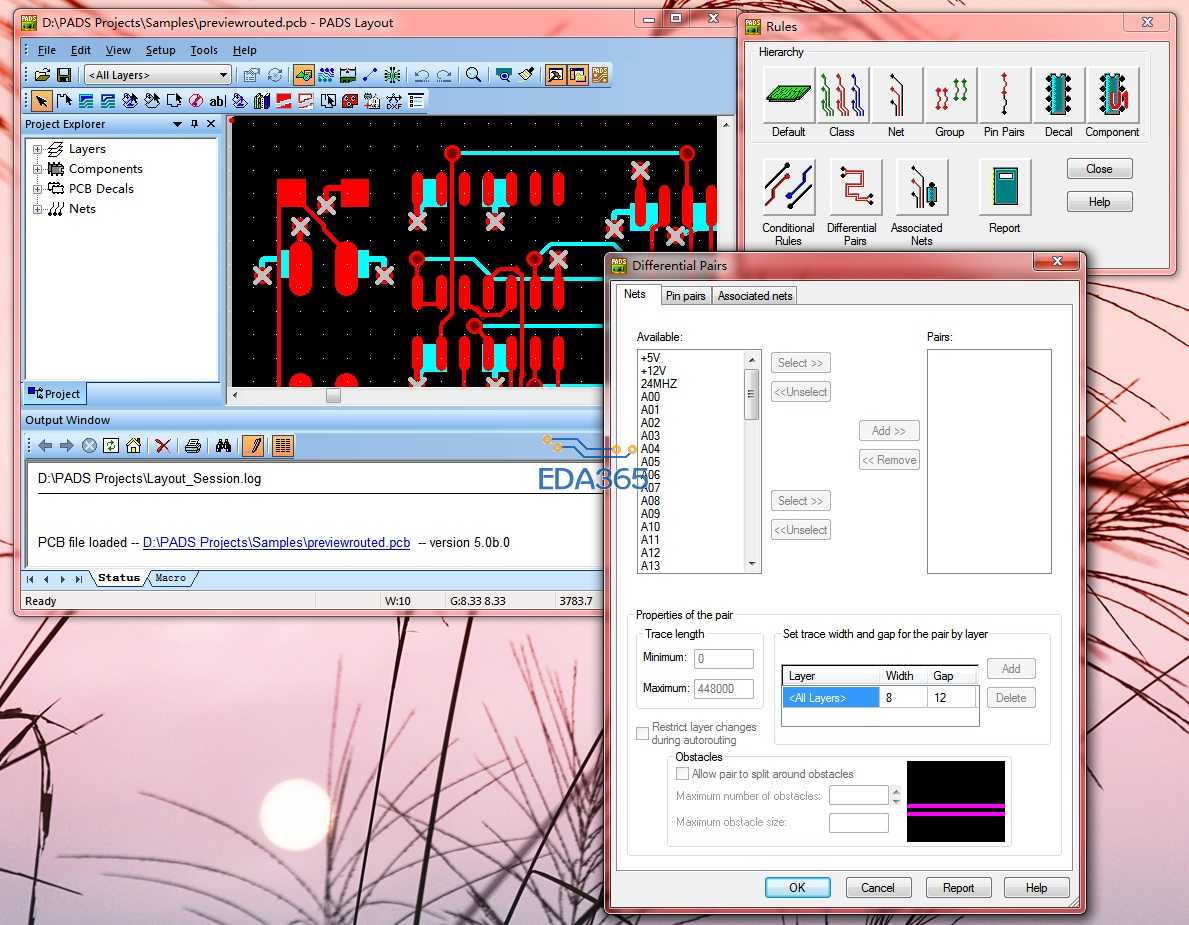Open the previewrouted.pcb file link
Viewport: 1189px width, 925px height.
click(x=276, y=543)
